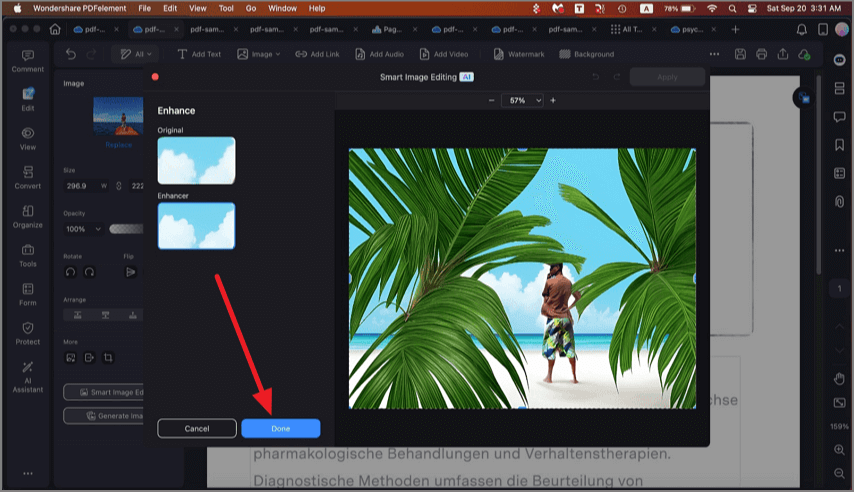Viewport: 854px width, 492px height.
Task: Open the Edit menu in menu bar
Action: pyautogui.click(x=170, y=8)
